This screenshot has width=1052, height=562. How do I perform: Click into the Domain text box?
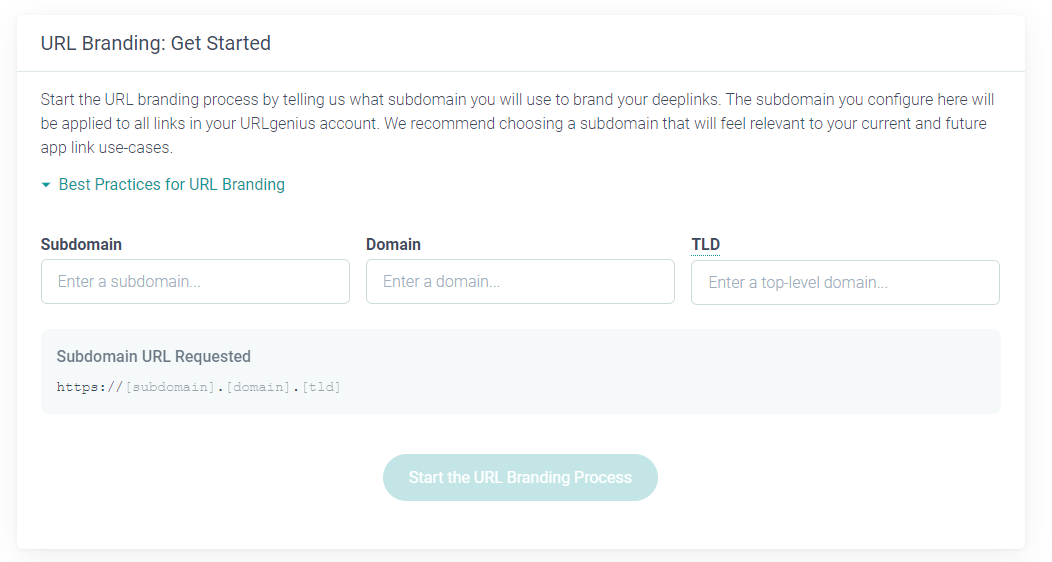point(520,282)
